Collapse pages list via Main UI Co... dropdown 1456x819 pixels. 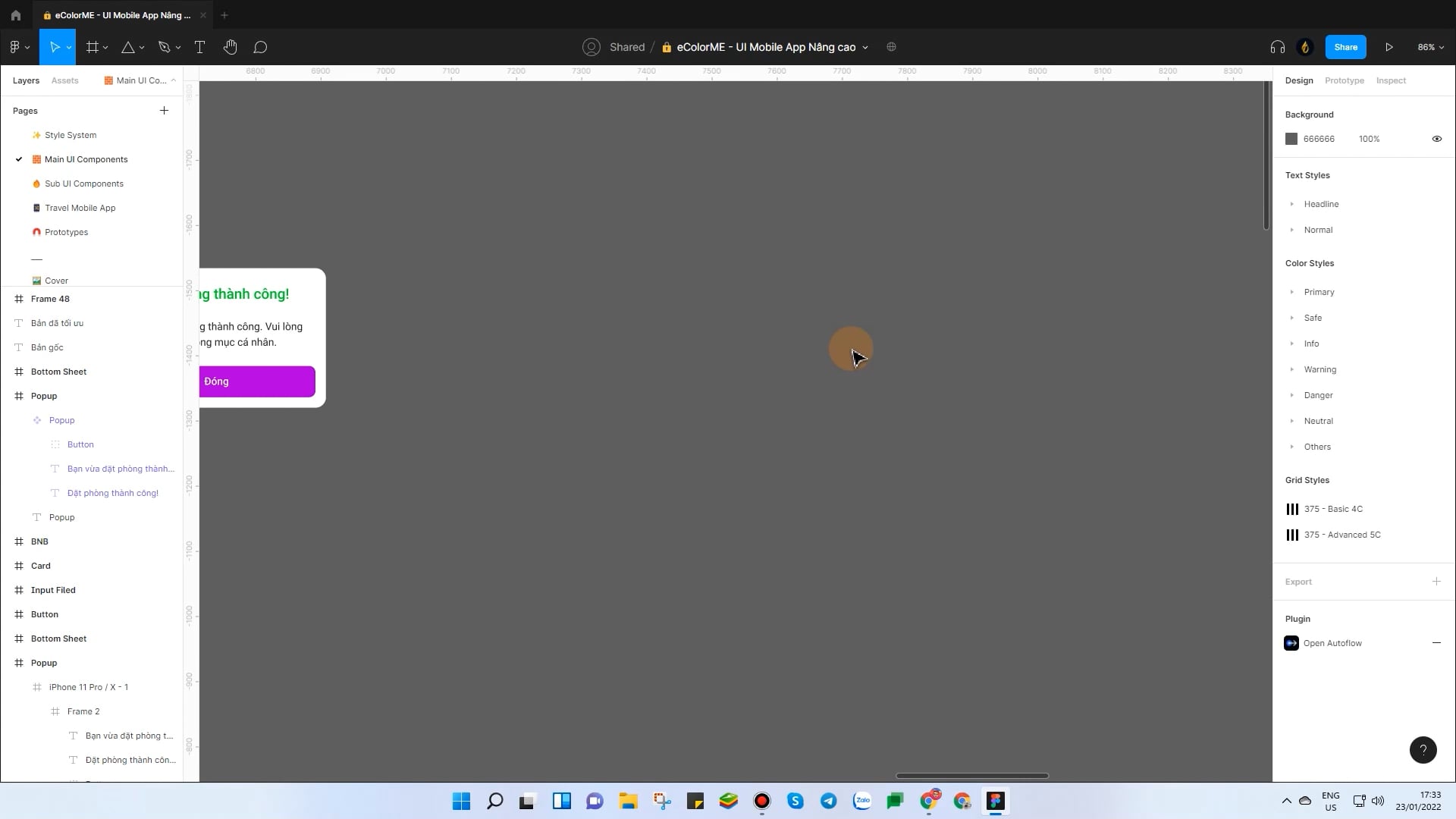(x=140, y=80)
